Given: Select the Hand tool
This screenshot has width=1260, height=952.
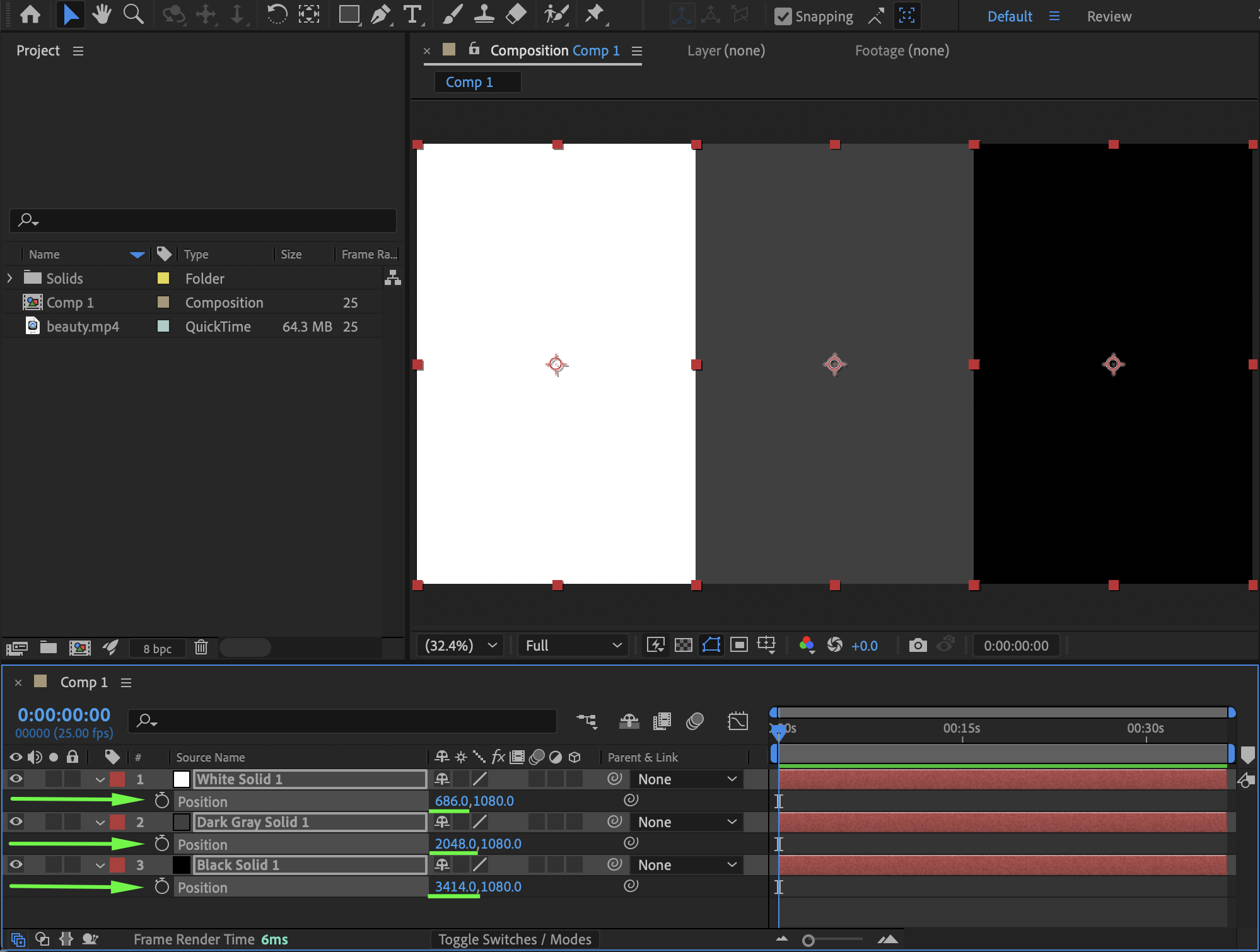Looking at the screenshot, I should (x=102, y=15).
